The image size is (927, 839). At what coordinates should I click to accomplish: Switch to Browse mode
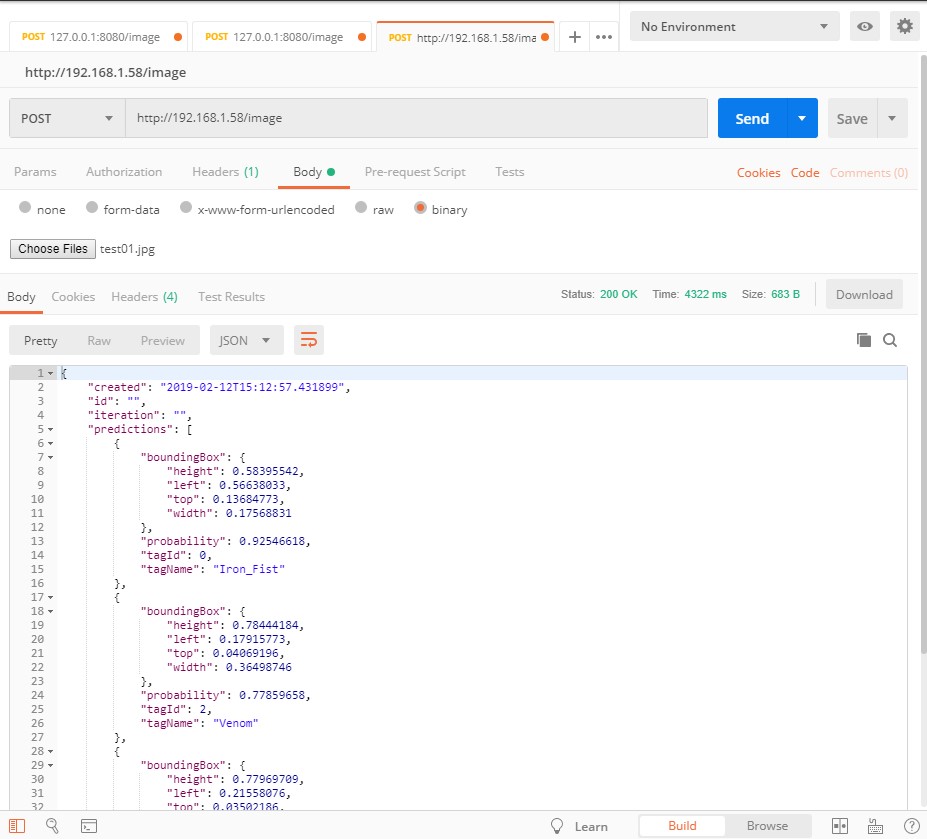[x=767, y=826]
